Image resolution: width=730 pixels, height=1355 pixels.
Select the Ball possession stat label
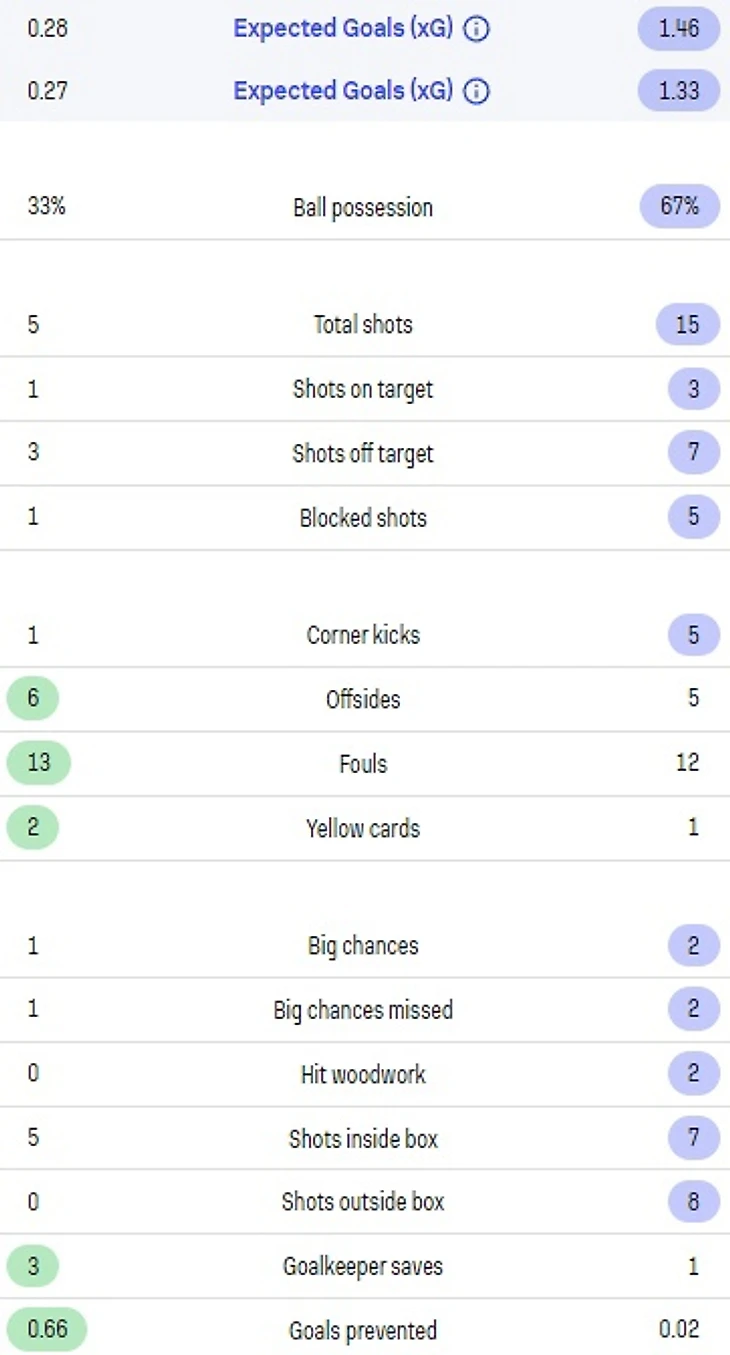[363, 208]
